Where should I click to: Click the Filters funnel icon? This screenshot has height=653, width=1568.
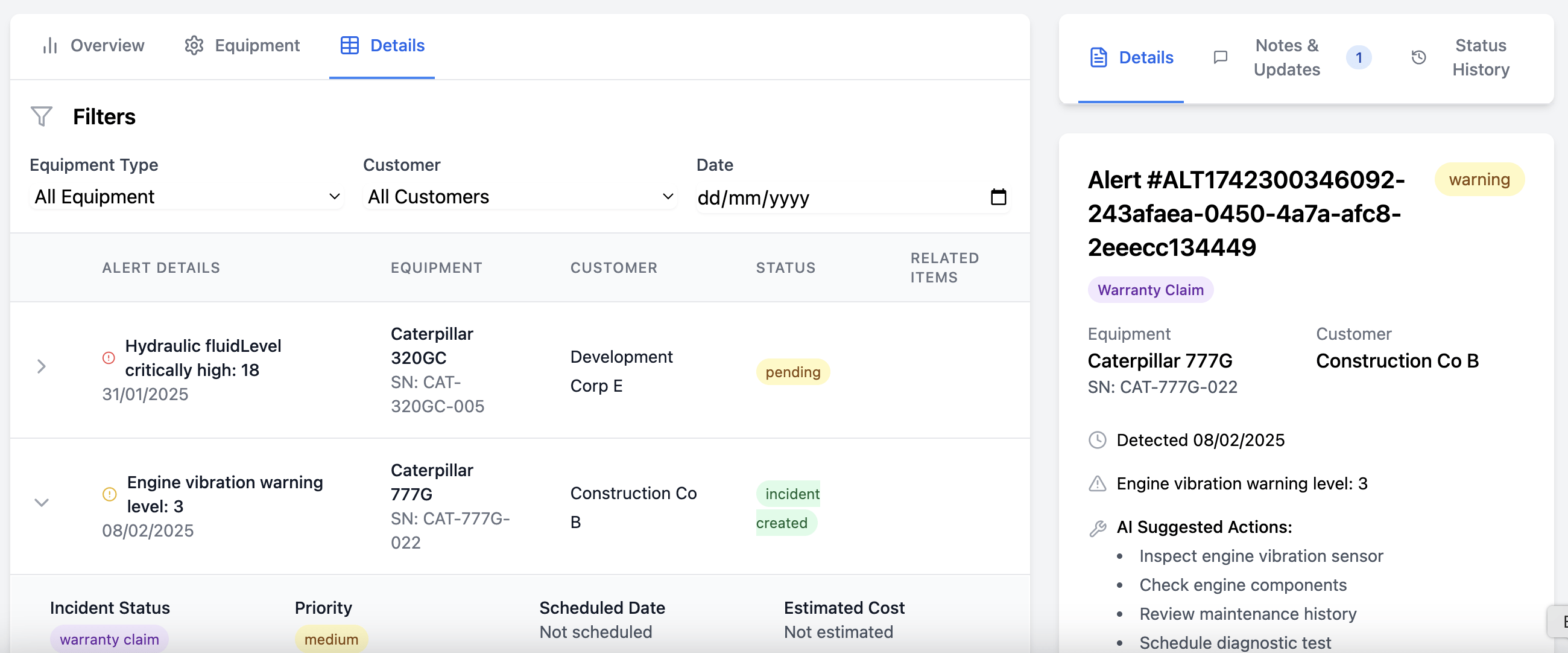(41, 116)
